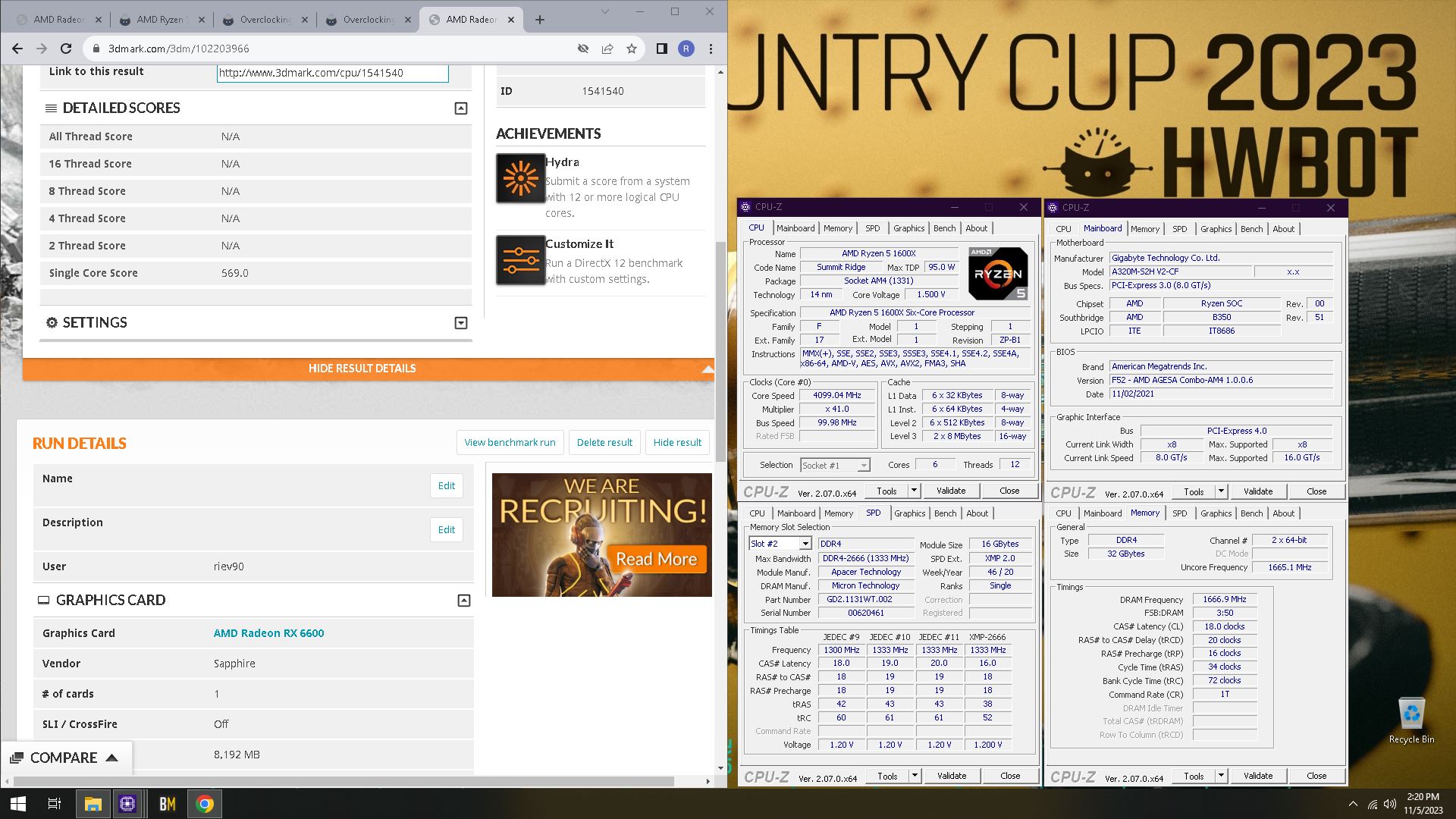Open the tab search chevron in Chrome
This screenshot has height=819, width=1456.
[x=605, y=11]
